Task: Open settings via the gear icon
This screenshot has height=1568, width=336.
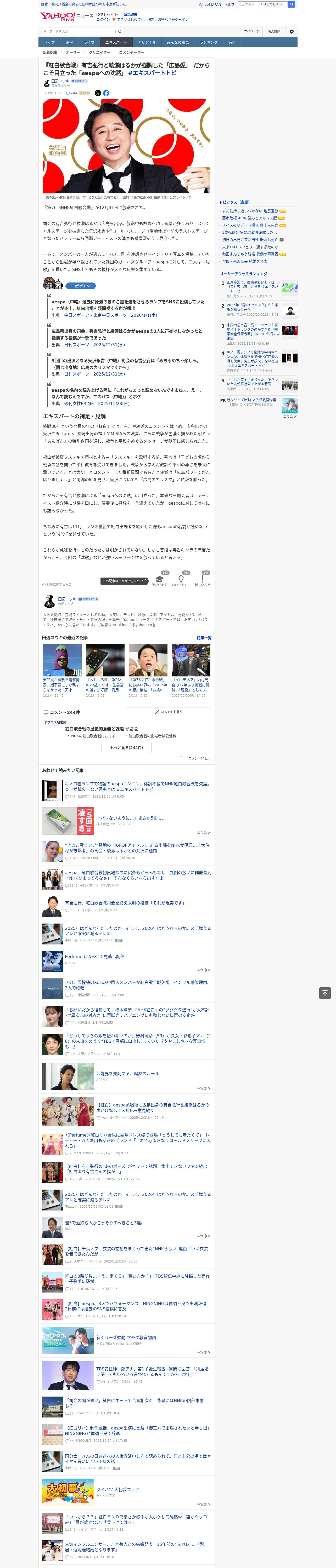Action: click(x=292, y=32)
